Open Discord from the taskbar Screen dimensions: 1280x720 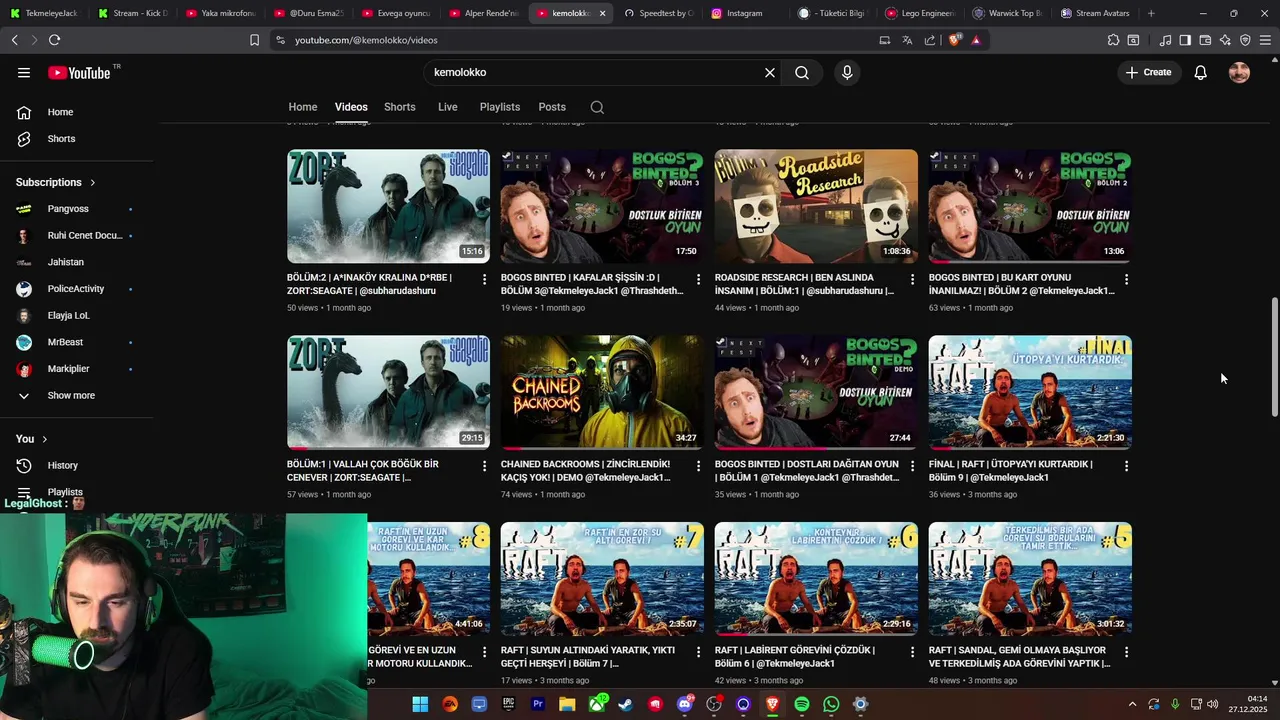[685, 704]
